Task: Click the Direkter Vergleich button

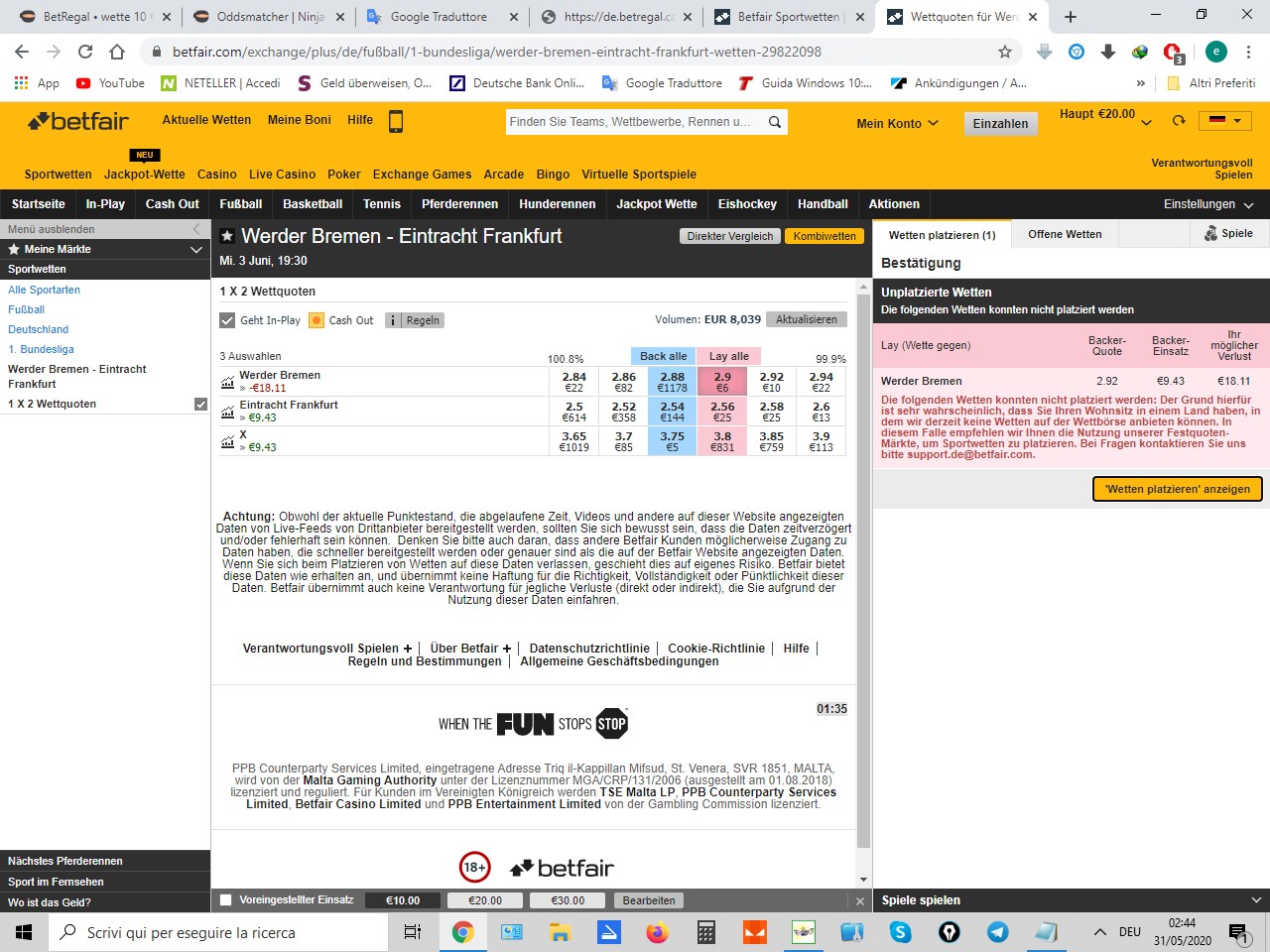Action: click(x=729, y=236)
